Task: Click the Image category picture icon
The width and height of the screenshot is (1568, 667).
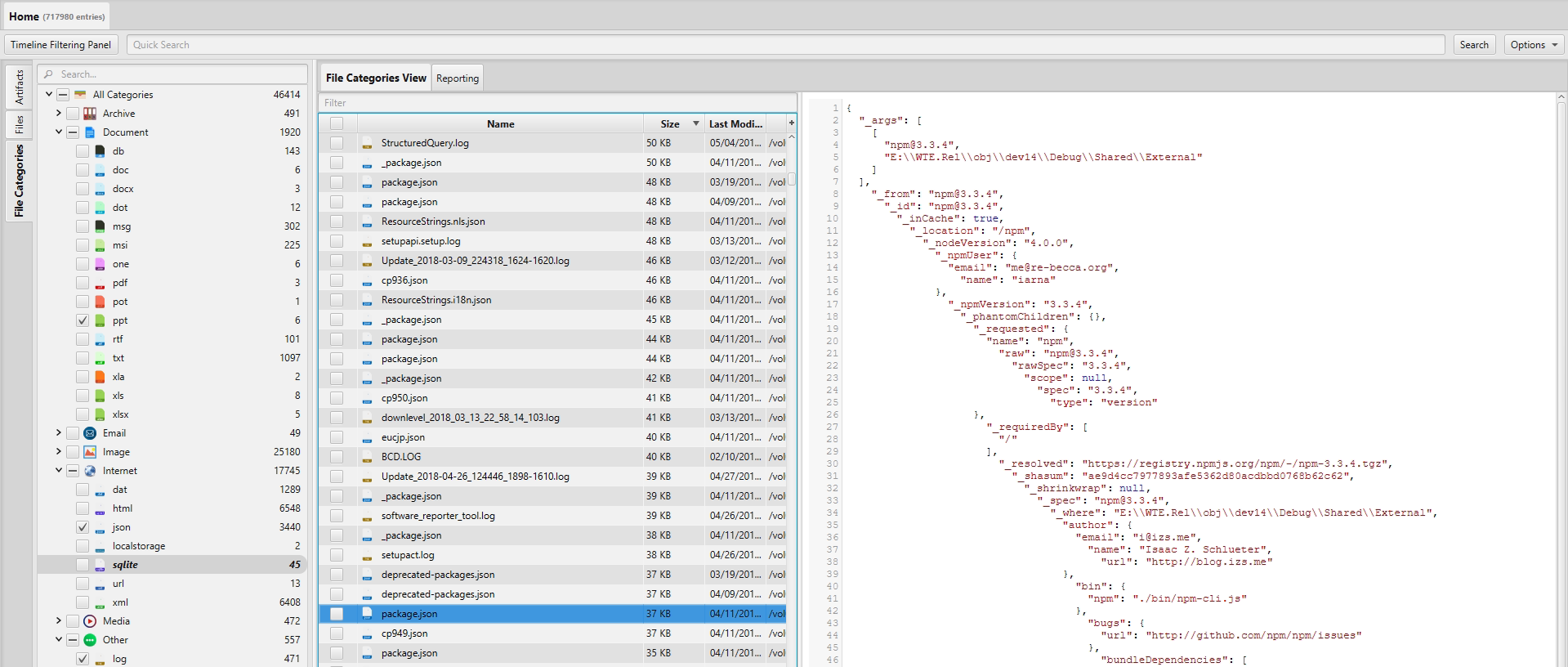Action: (x=90, y=452)
